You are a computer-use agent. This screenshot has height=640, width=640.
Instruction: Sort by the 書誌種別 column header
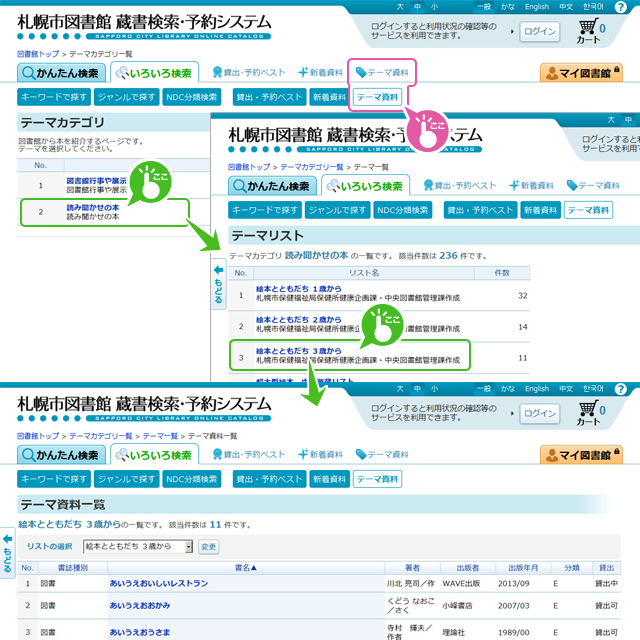point(73,568)
